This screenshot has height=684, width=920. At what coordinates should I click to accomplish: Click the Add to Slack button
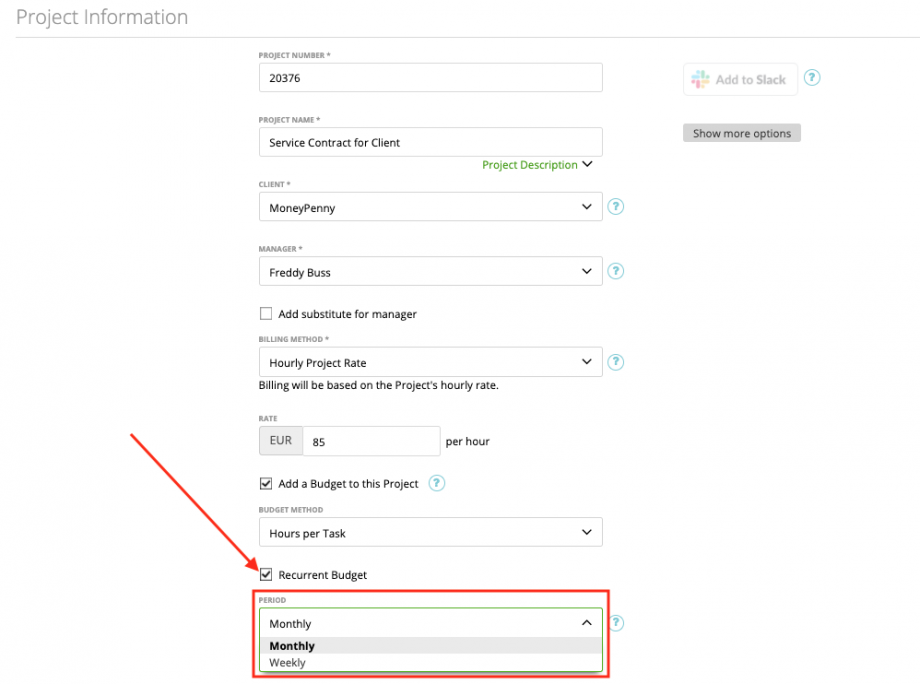[x=739, y=79]
